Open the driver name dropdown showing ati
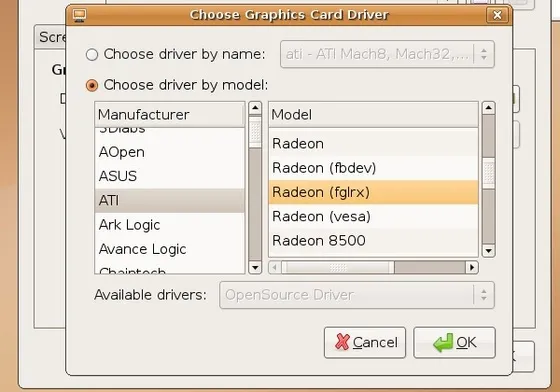The height and width of the screenshot is (392, 560). click(387, 54)
